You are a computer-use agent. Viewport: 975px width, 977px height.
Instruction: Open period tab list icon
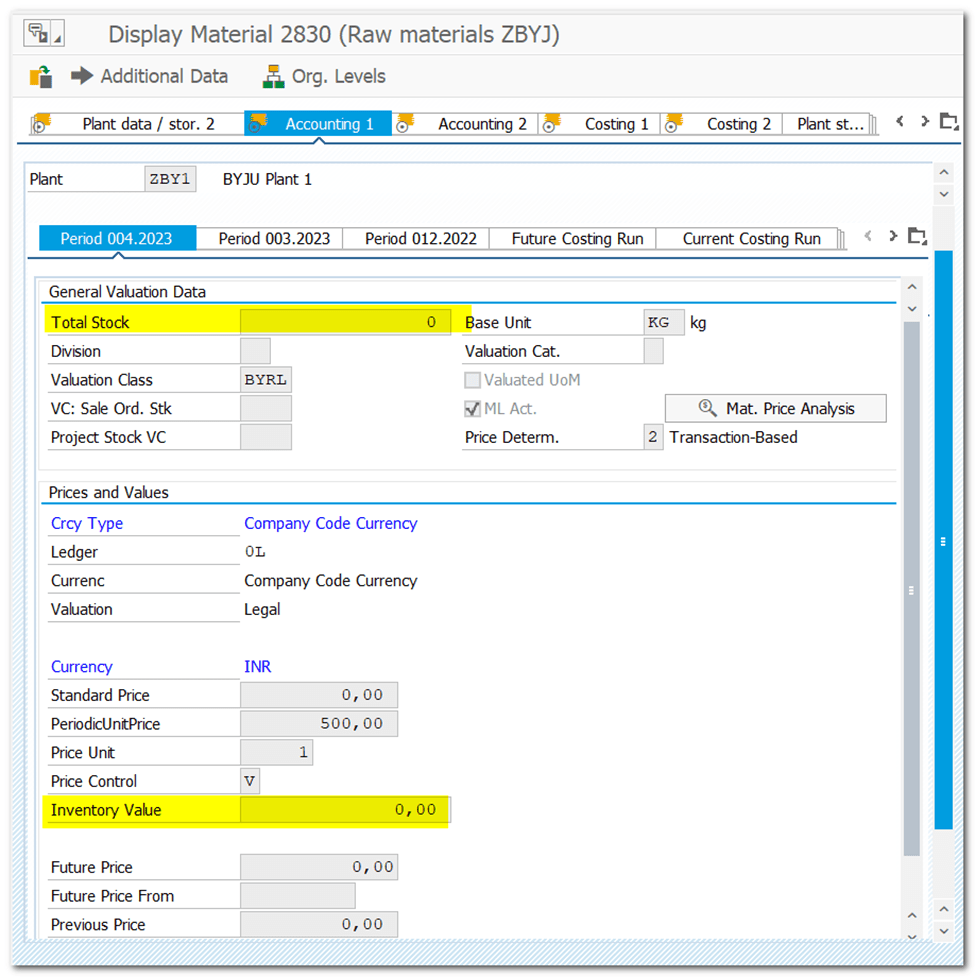coord(917,237)
